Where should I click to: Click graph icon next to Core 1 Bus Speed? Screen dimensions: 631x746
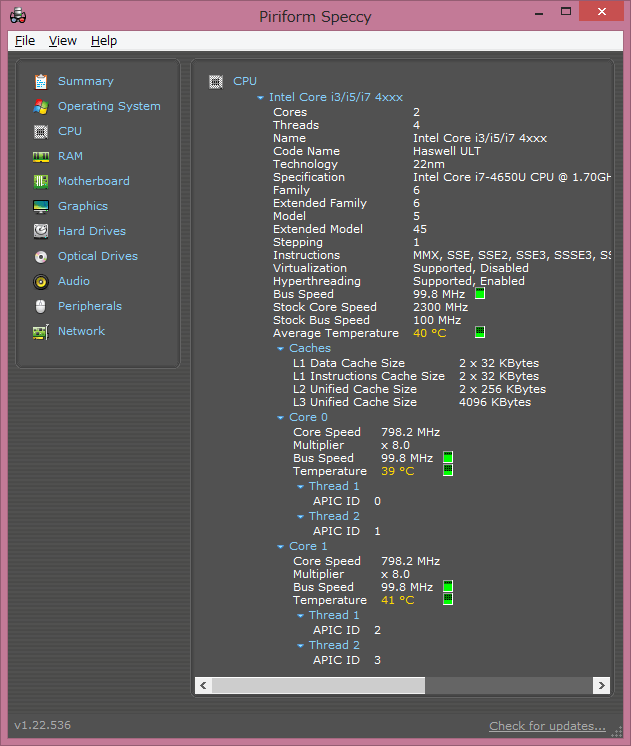[x=448, y=586]
